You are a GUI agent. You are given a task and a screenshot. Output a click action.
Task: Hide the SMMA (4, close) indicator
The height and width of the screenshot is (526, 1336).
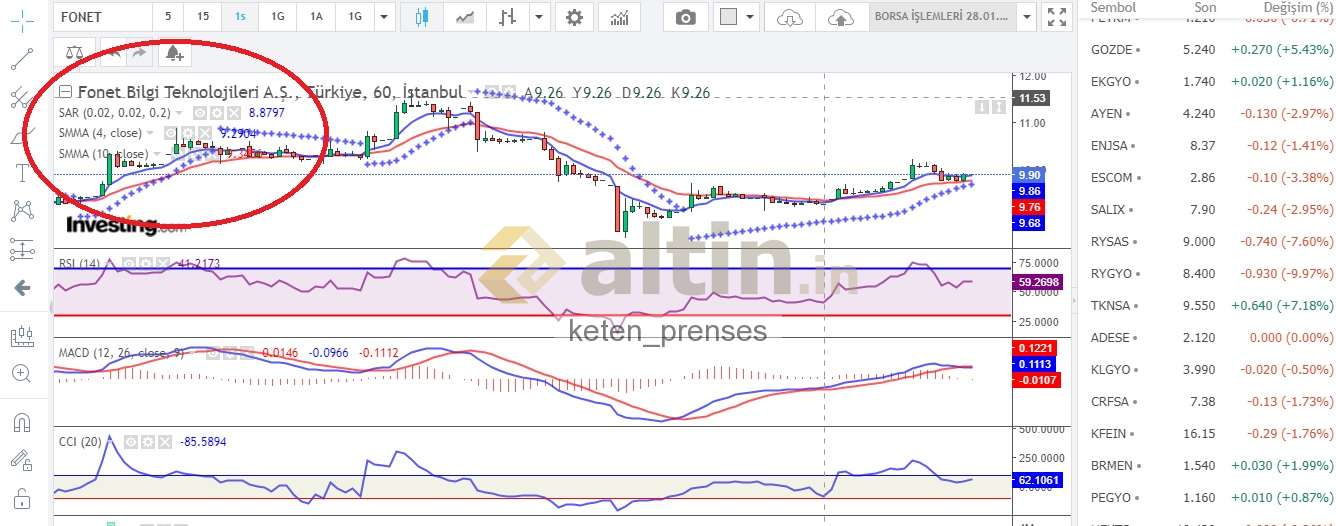(x=172, y=133)
